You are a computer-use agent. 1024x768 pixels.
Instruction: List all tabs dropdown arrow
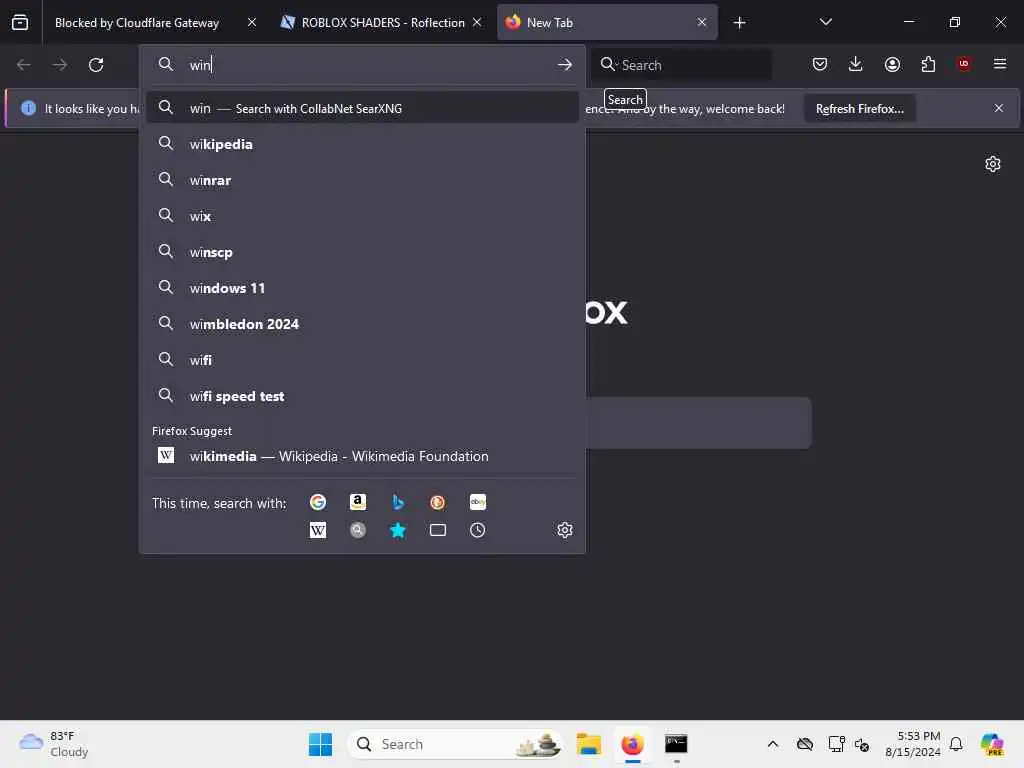tap(825, 22)
